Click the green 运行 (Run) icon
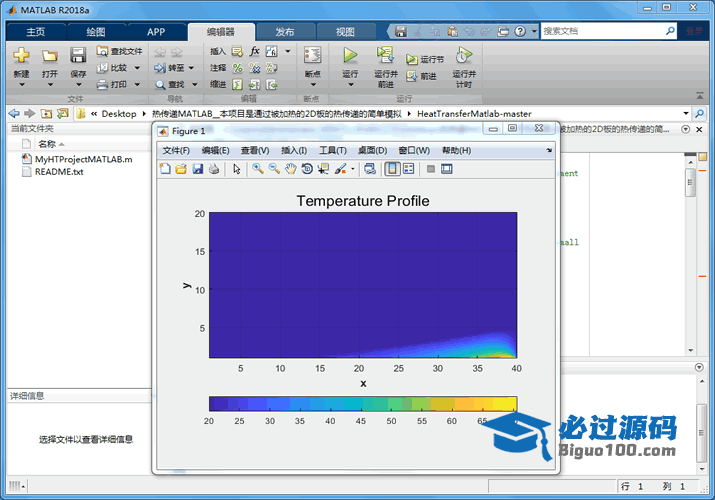 click(350, 56)
